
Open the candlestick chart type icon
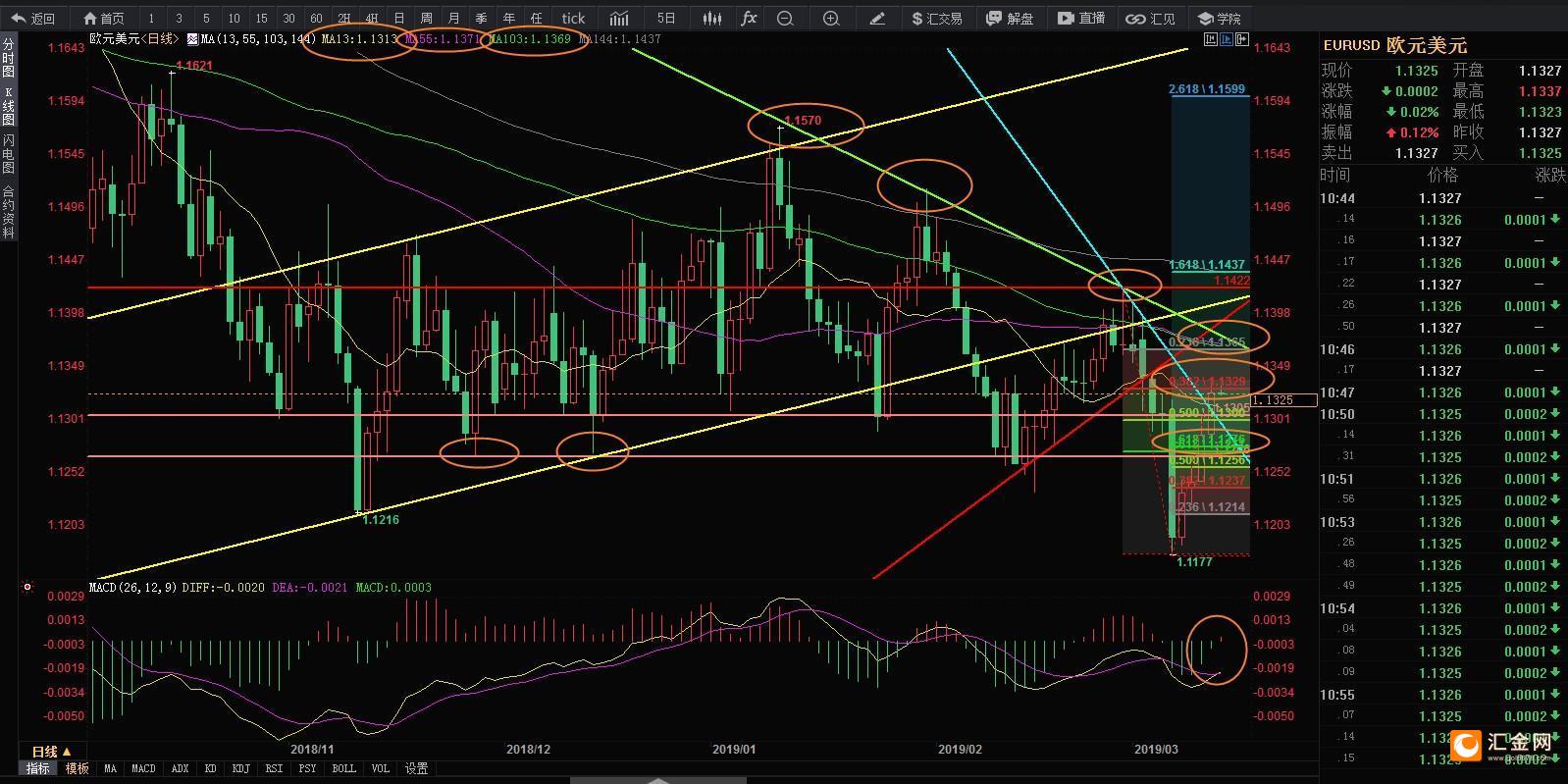click(713, 18)
